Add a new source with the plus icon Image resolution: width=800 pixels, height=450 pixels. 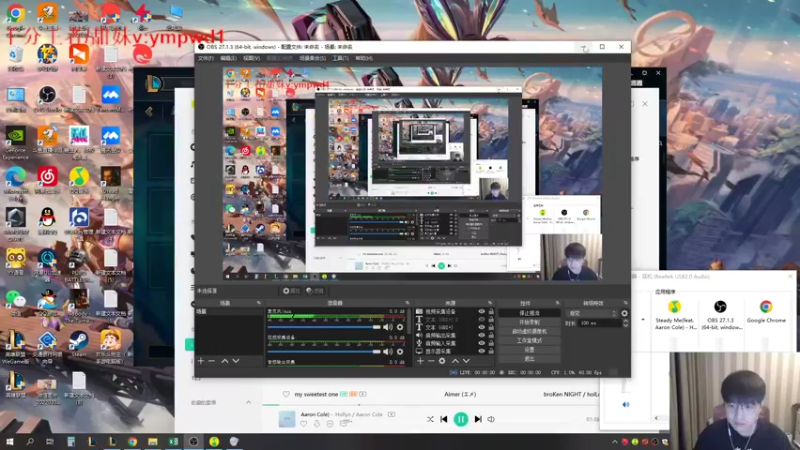420,361
